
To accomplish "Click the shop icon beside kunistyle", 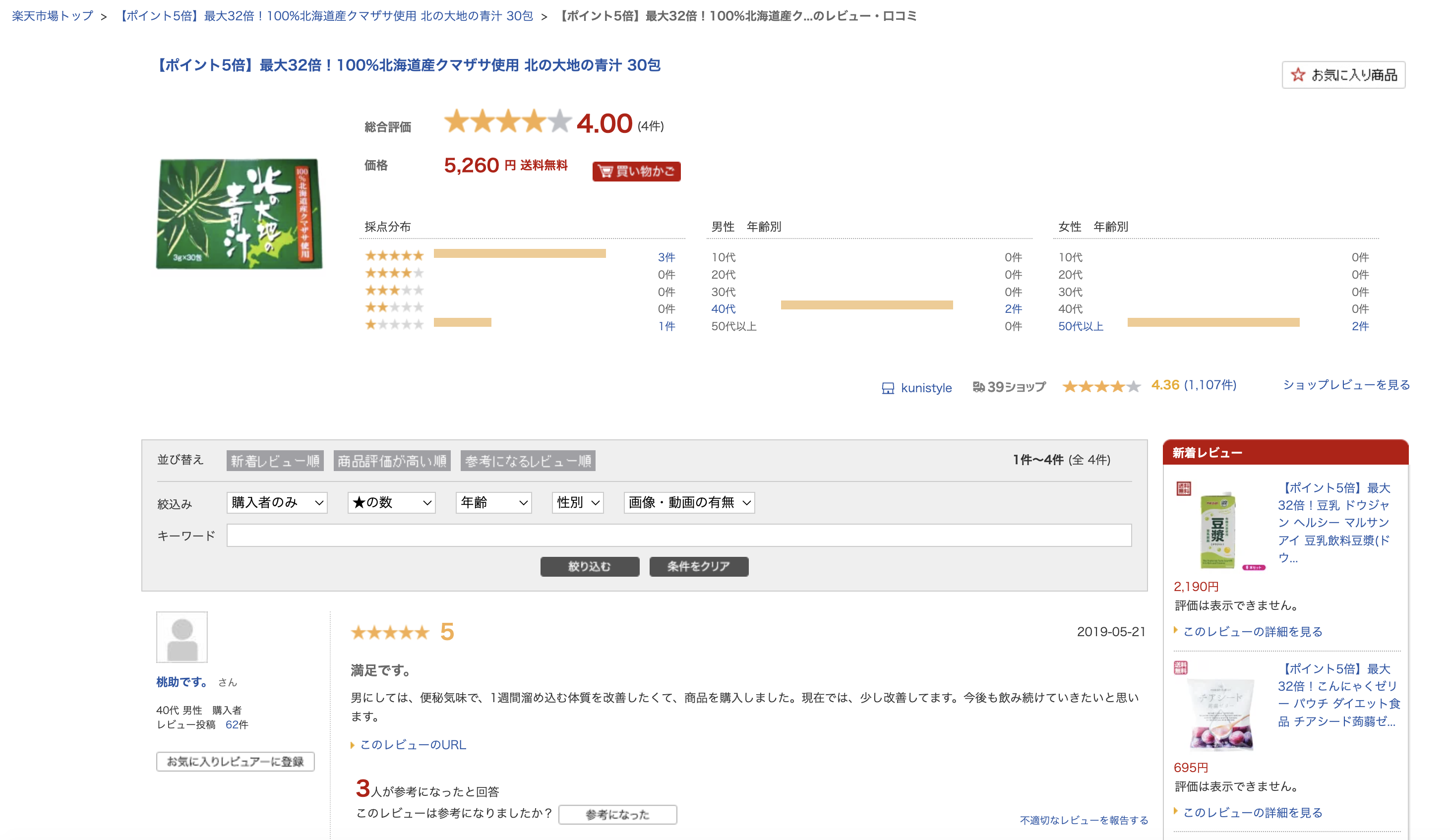I will click(888, 388).
